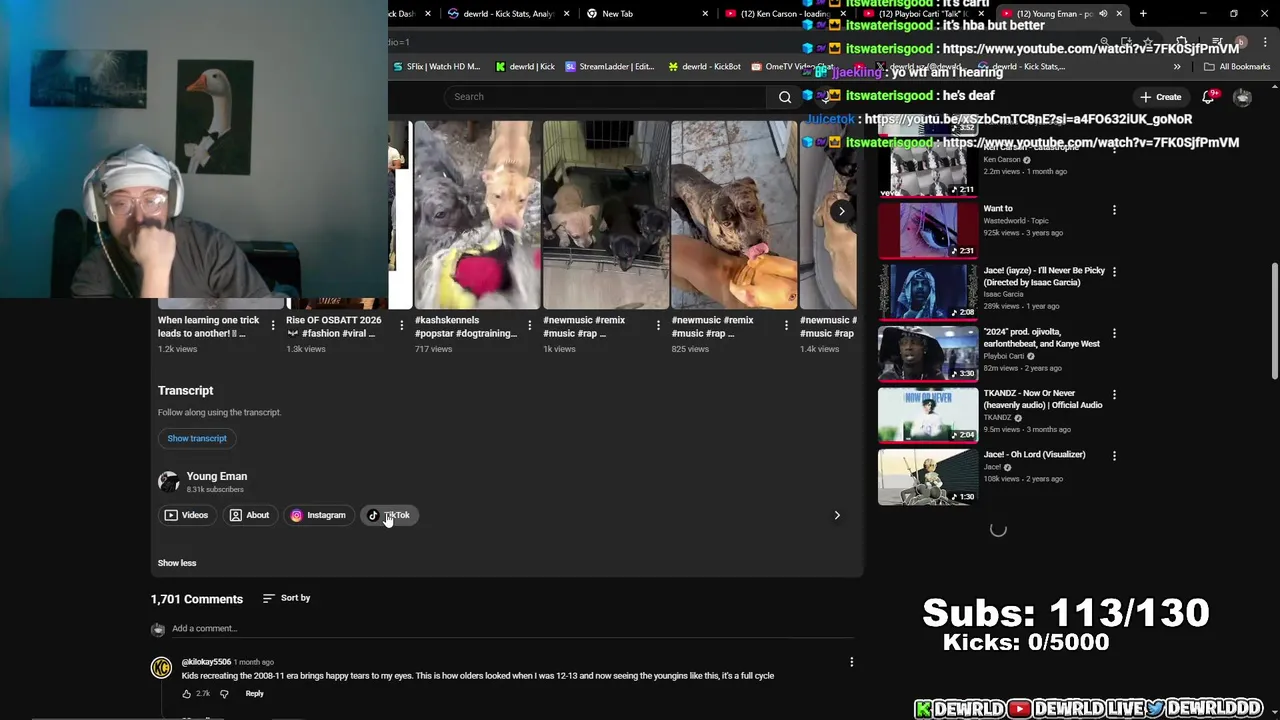This screenshot has width=1280, height=720.
Task: Open the comments Sort by dropdown
Action: pyautogui.click(x=287, y=598)
